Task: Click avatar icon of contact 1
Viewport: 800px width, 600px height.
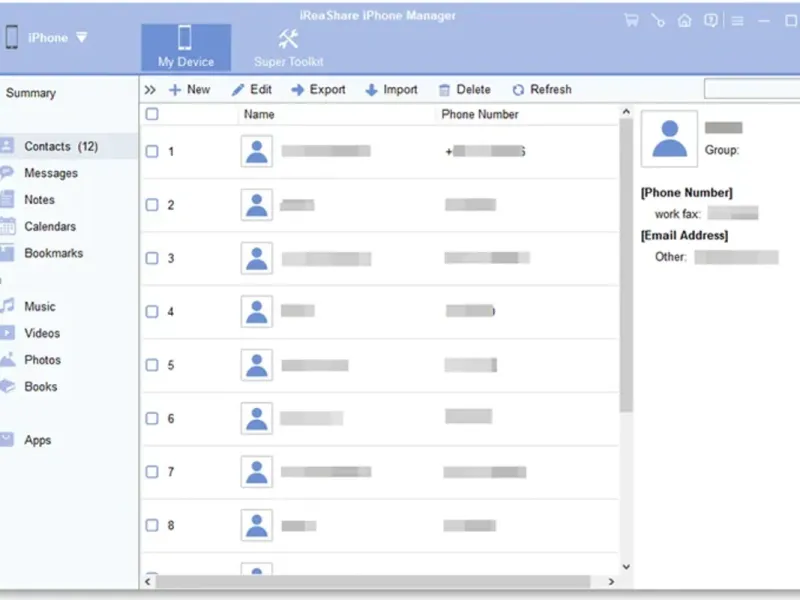Action: click(257, 152)
